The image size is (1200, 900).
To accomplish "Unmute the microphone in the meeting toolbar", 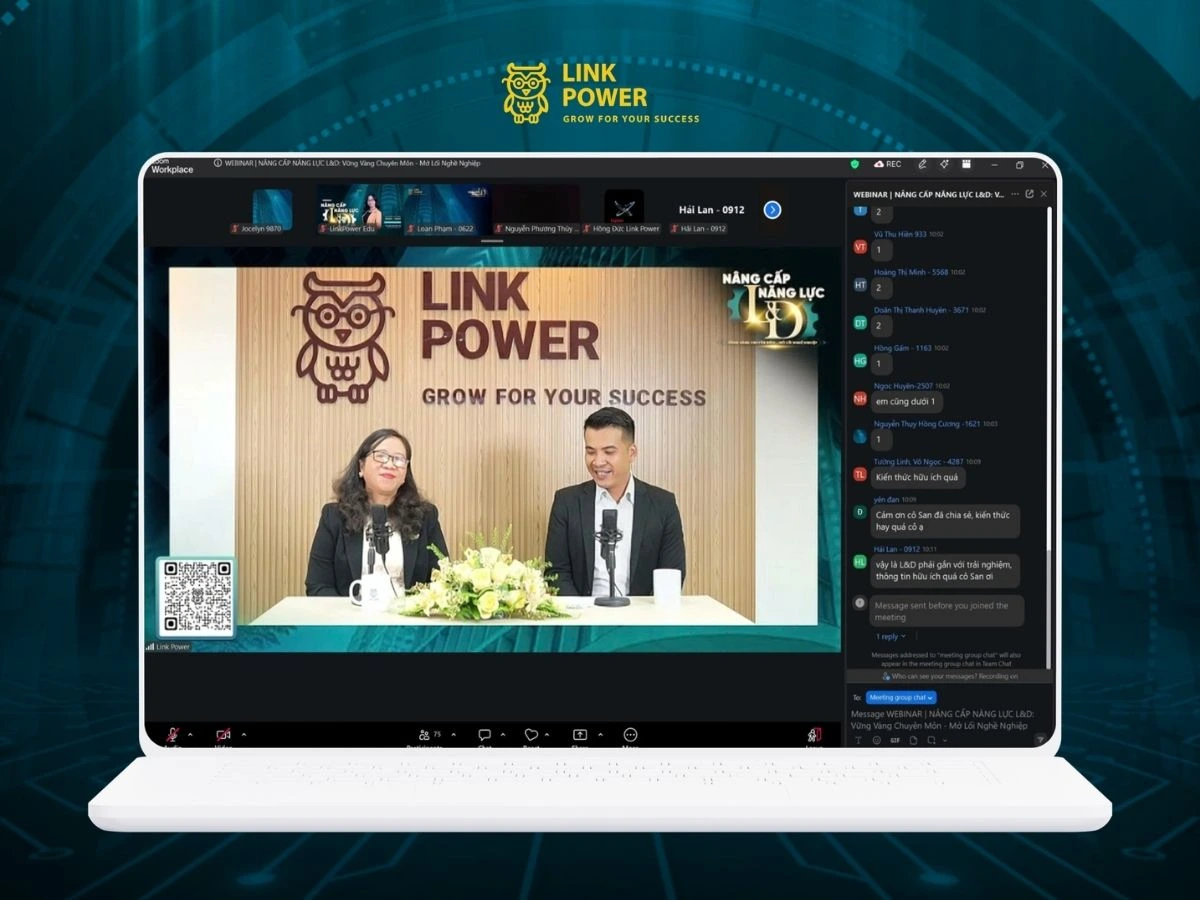I will pyautogui.click(x=173, y=734).
